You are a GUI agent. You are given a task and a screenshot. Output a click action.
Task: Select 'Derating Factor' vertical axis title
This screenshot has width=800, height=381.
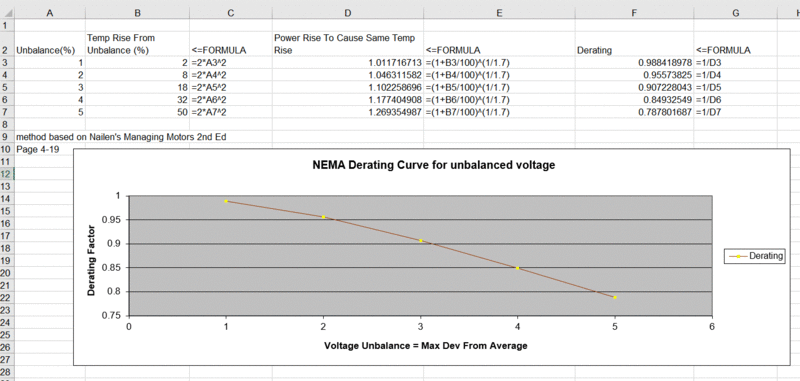[x=91, y=261]
